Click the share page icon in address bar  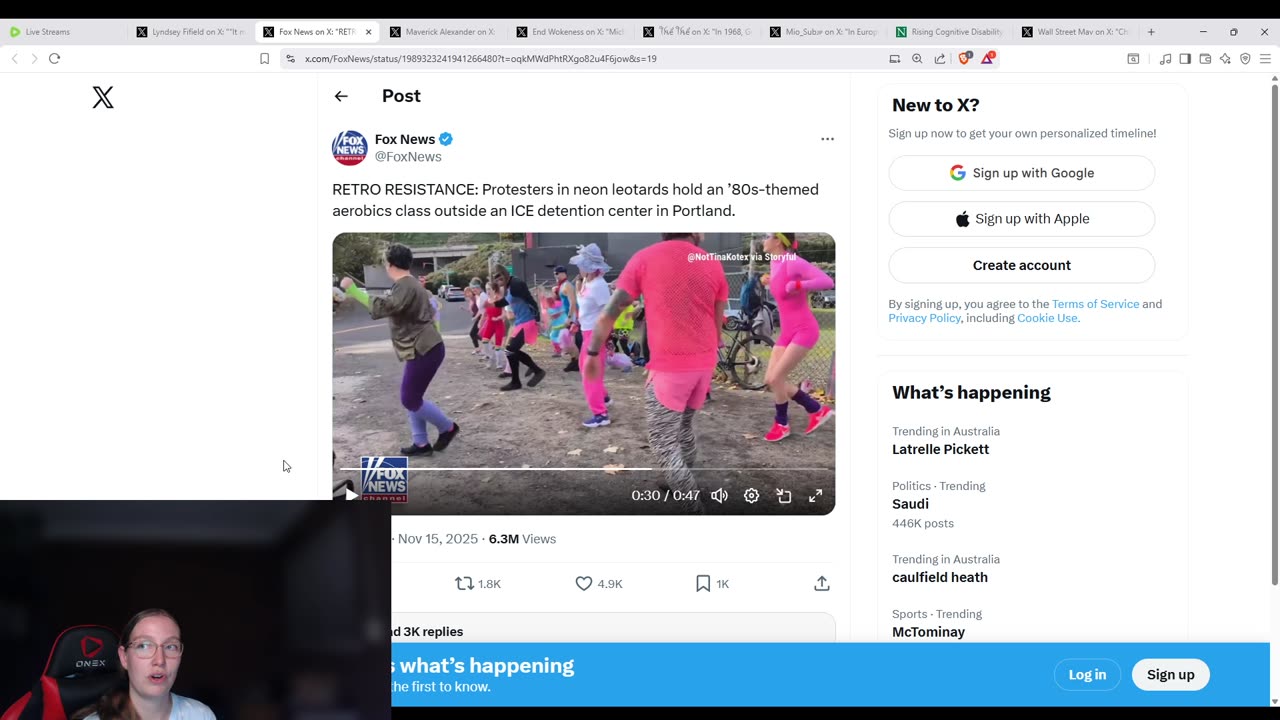[x=940, y=58]
